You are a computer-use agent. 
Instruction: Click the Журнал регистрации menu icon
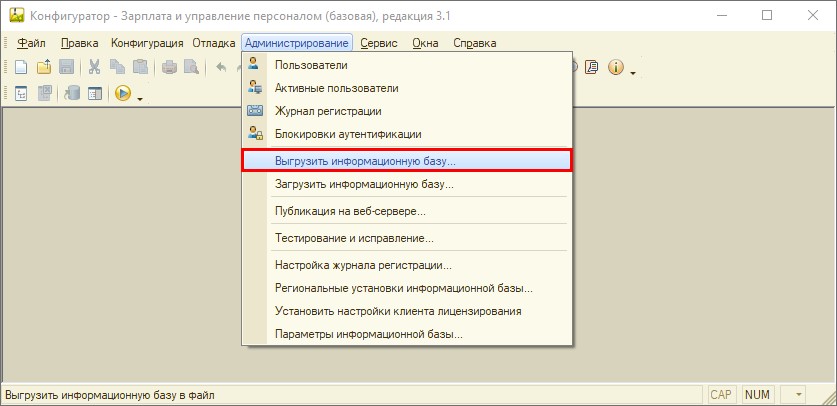tap(255, 111)
